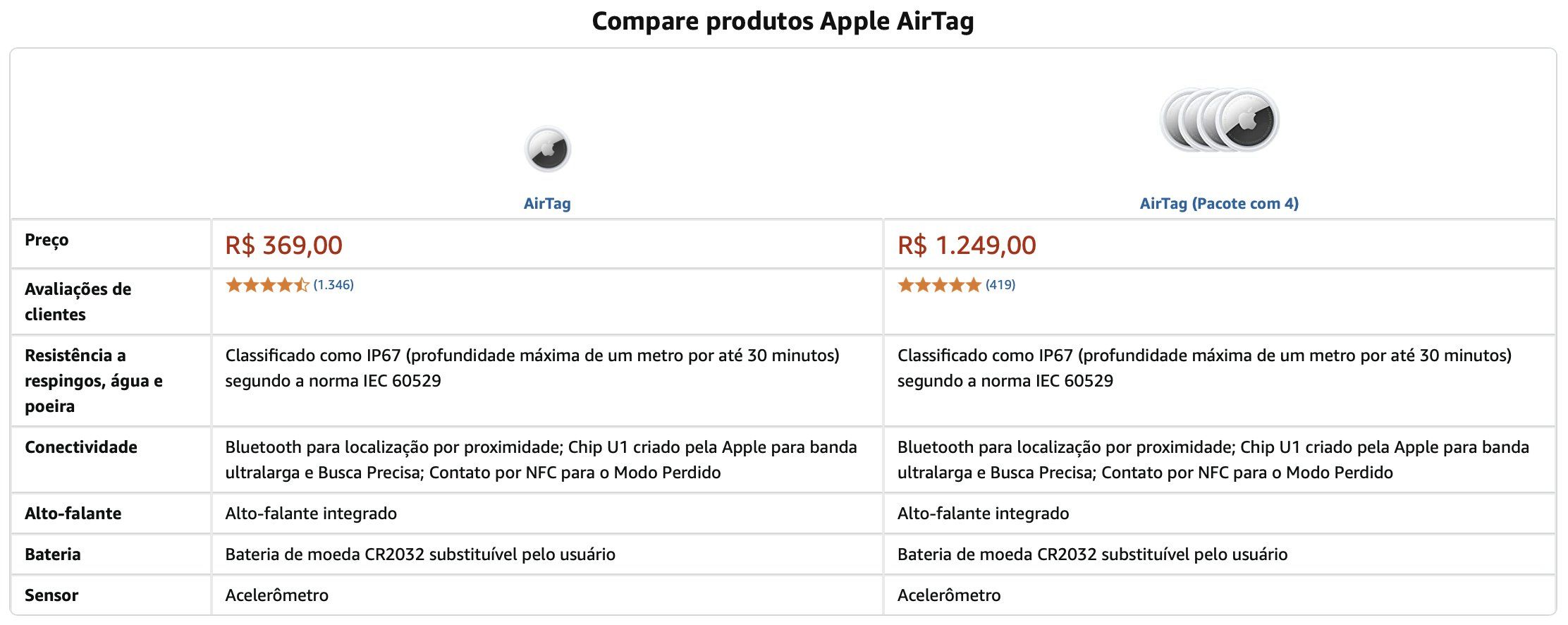Open the (419) customer reviews link
This screenshot has height=625, width=1568.
[1000, 285]
